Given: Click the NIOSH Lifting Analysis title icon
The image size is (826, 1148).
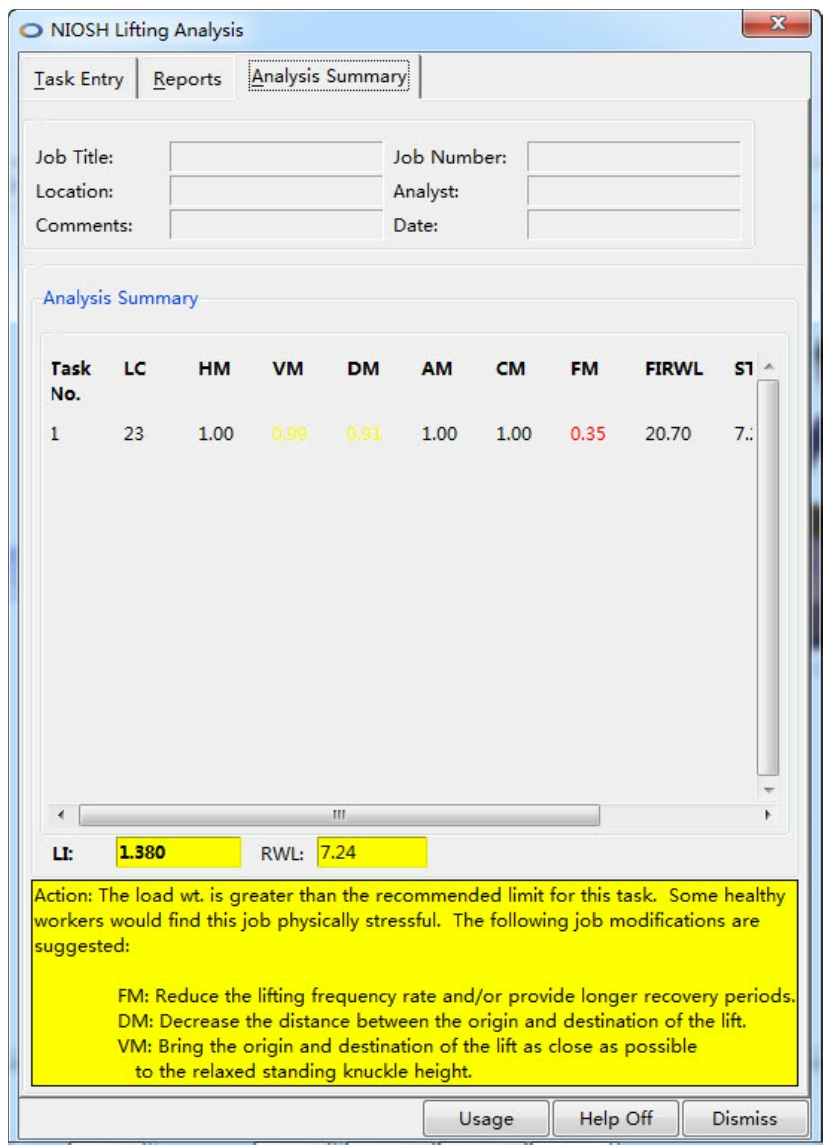Looking at the screenshot, I should 31,30.
